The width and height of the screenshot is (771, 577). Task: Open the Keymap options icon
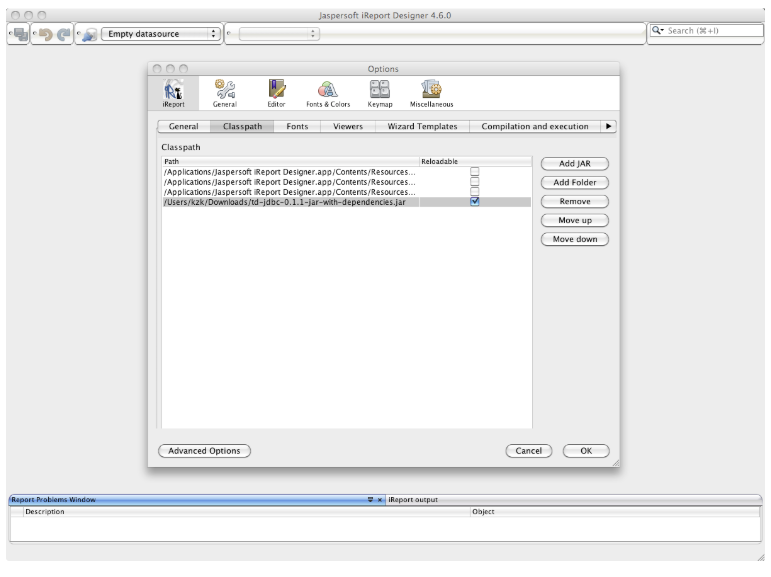[380, 93]
